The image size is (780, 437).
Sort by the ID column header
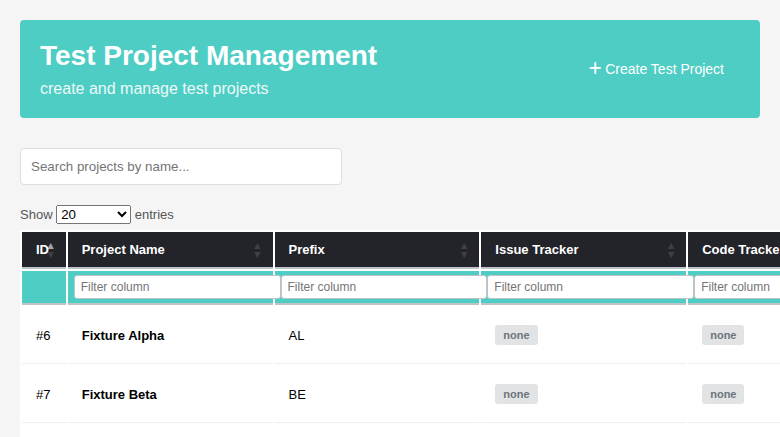pyautogui.click(x=44, y=250)
